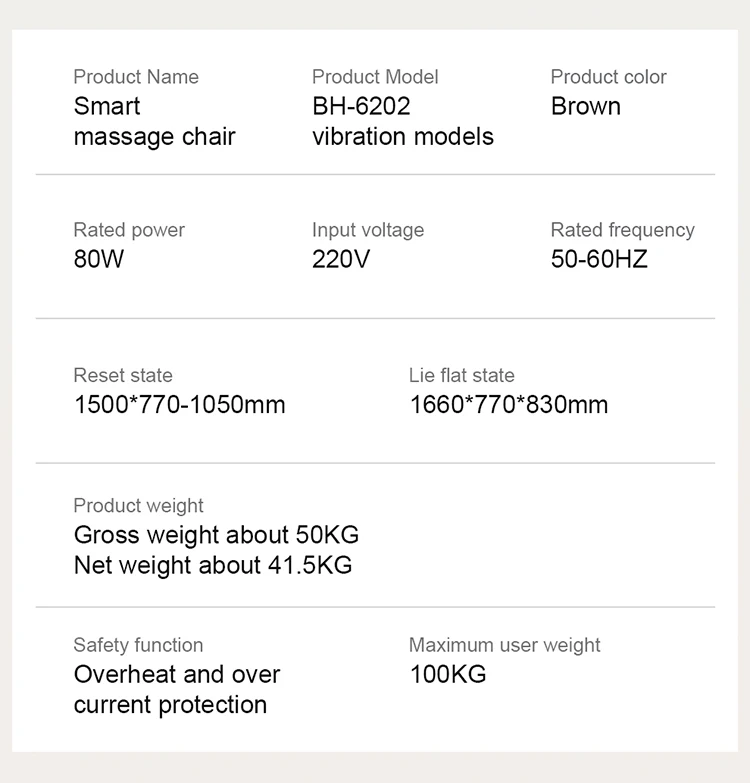Screen dimensions: 750x783
Task: Select the BH-6202 vibration models value
Action: (402, 121)
